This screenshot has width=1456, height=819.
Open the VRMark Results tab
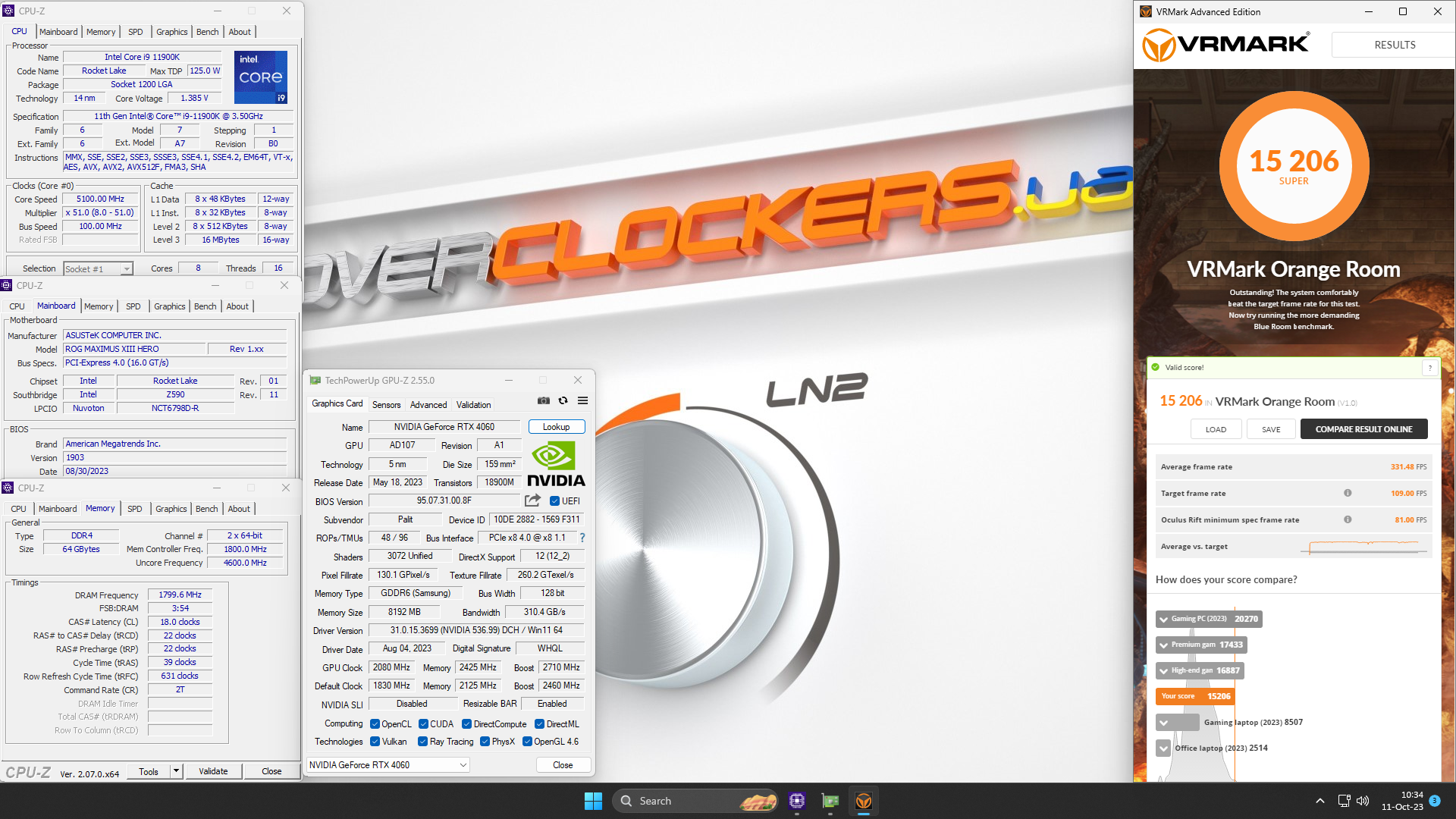click(1395, 45)
